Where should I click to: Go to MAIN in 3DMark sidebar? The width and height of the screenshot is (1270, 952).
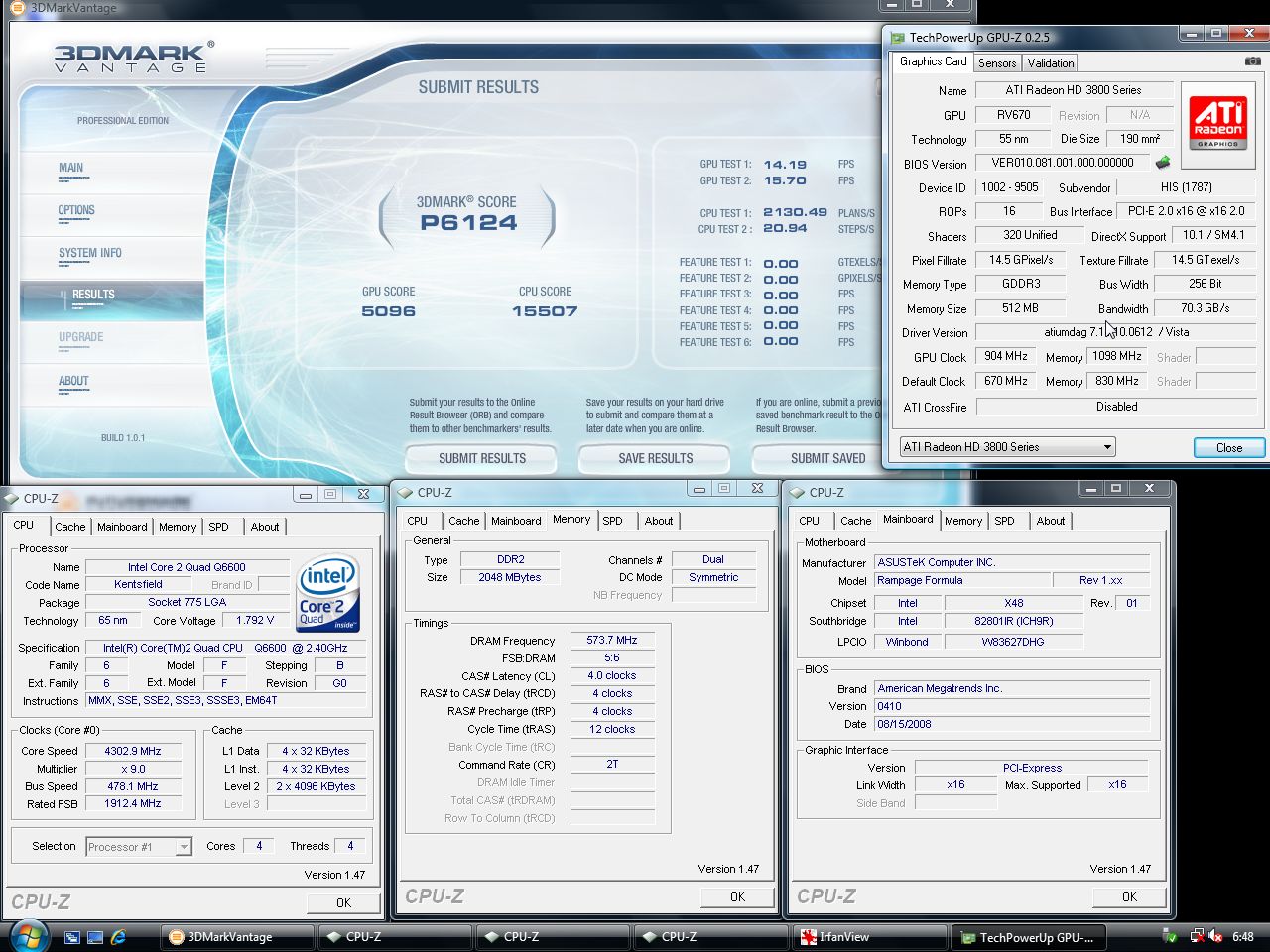[71, 168]
